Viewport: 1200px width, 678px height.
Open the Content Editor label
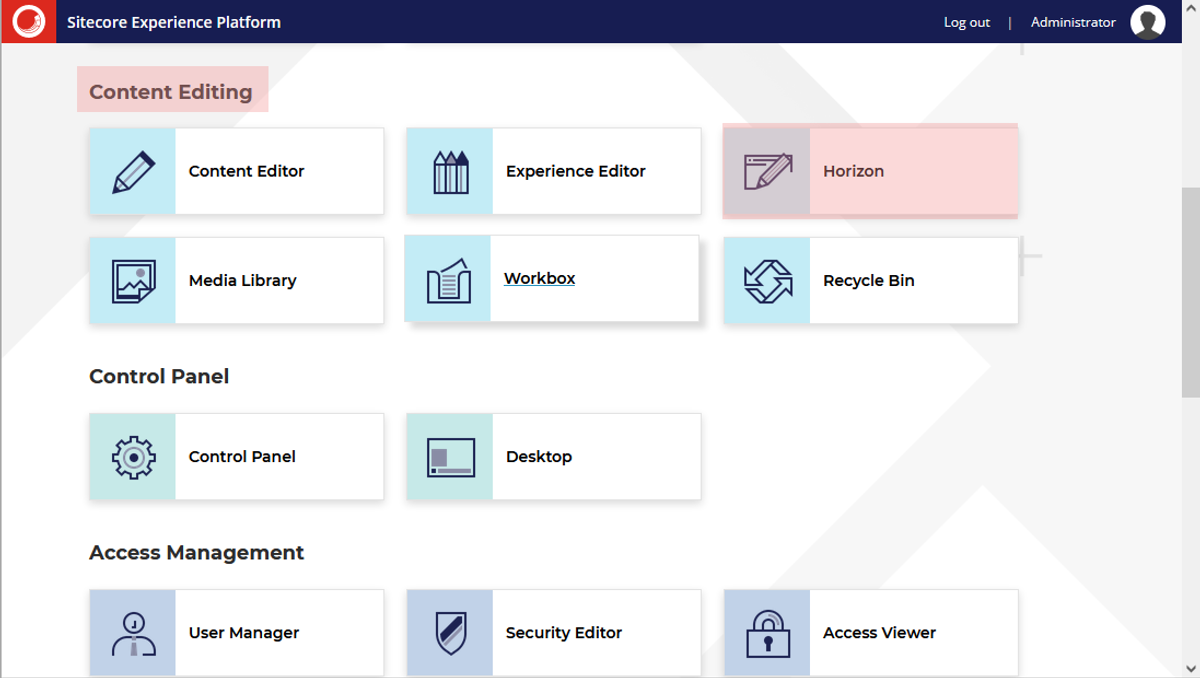tap(246, 171)
